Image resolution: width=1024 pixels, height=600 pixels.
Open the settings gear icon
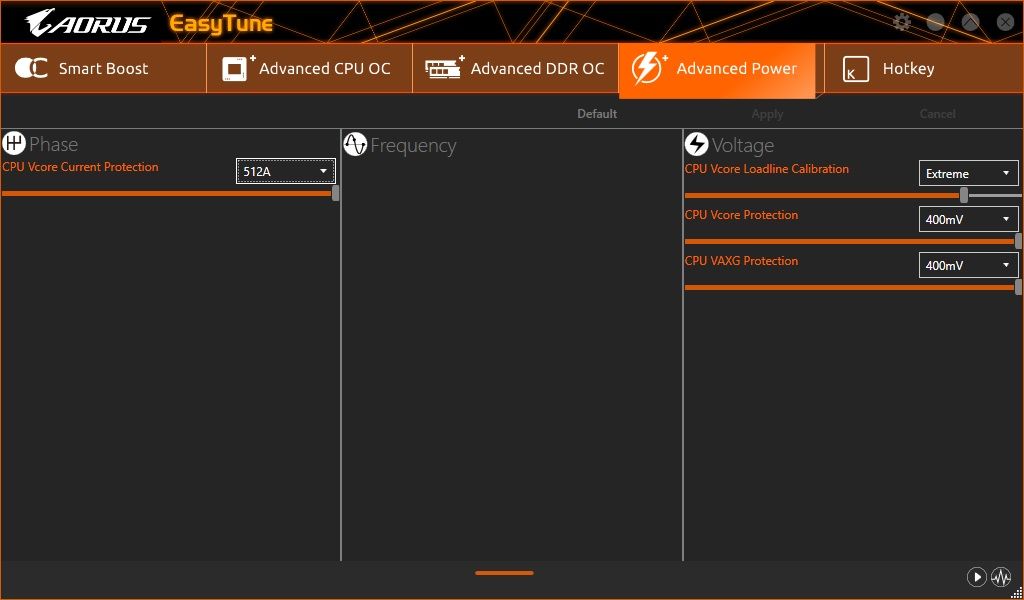tap(902, 23)
